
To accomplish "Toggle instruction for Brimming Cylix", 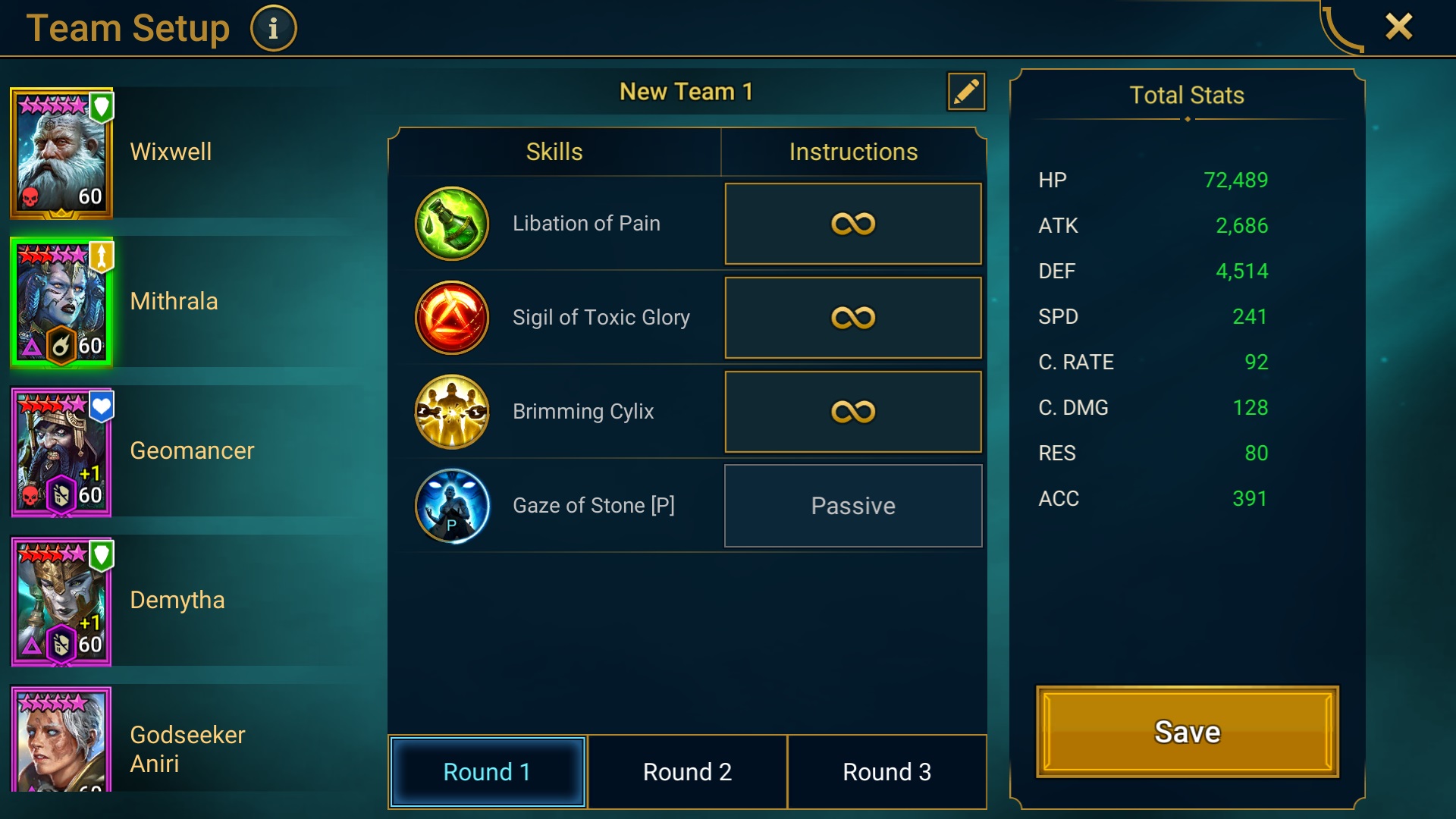I will coord(853,412).
